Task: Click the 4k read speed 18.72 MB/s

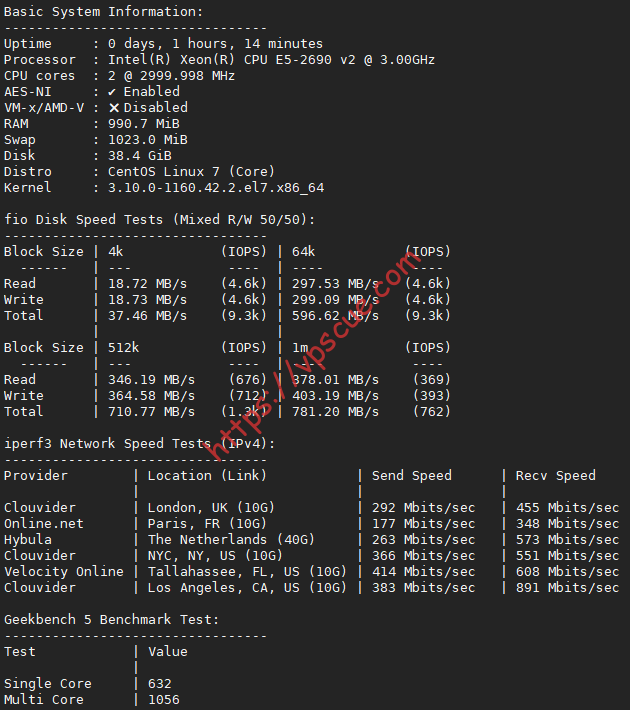Action: [147, 284]
